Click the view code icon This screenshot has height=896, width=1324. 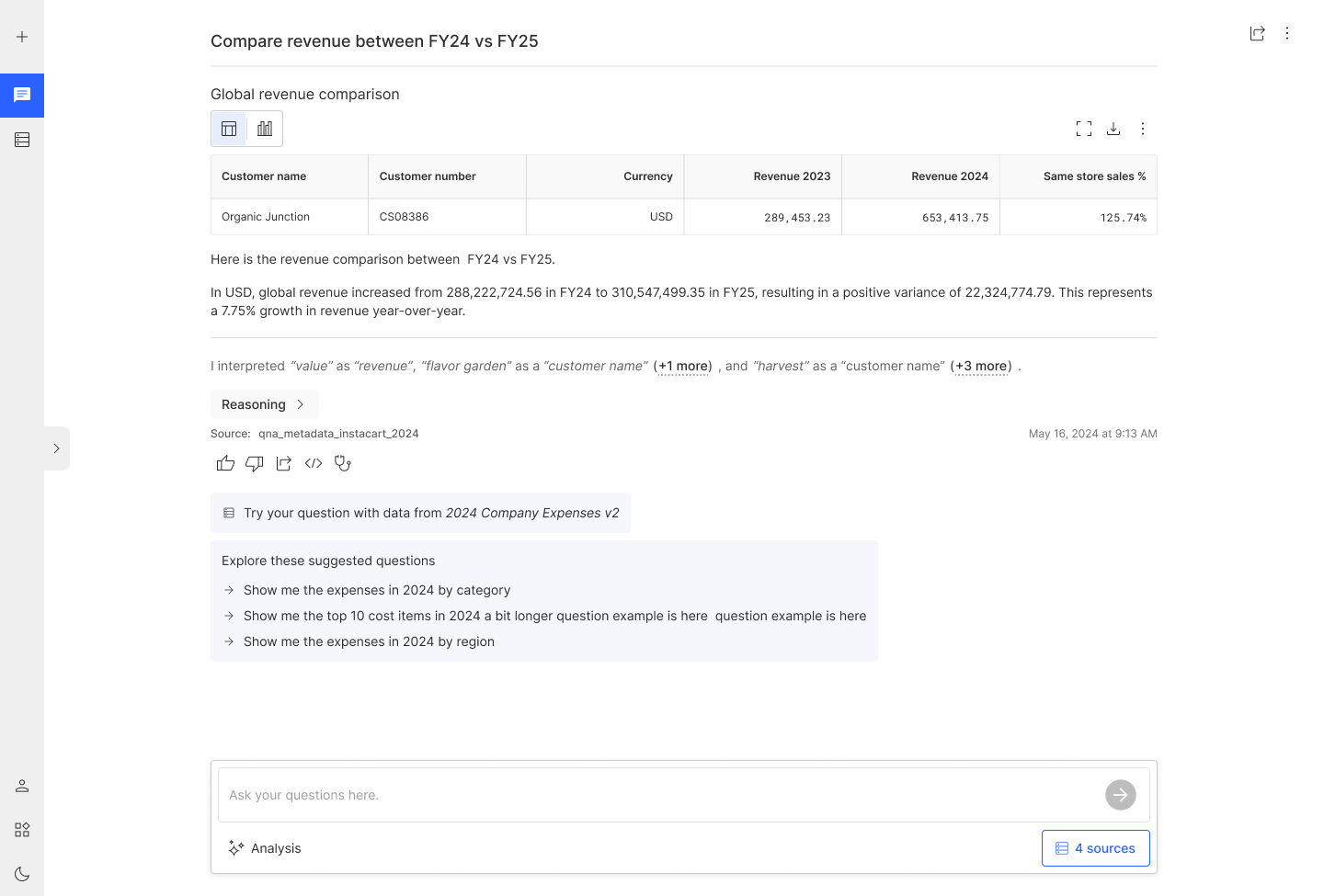(314, 463)
